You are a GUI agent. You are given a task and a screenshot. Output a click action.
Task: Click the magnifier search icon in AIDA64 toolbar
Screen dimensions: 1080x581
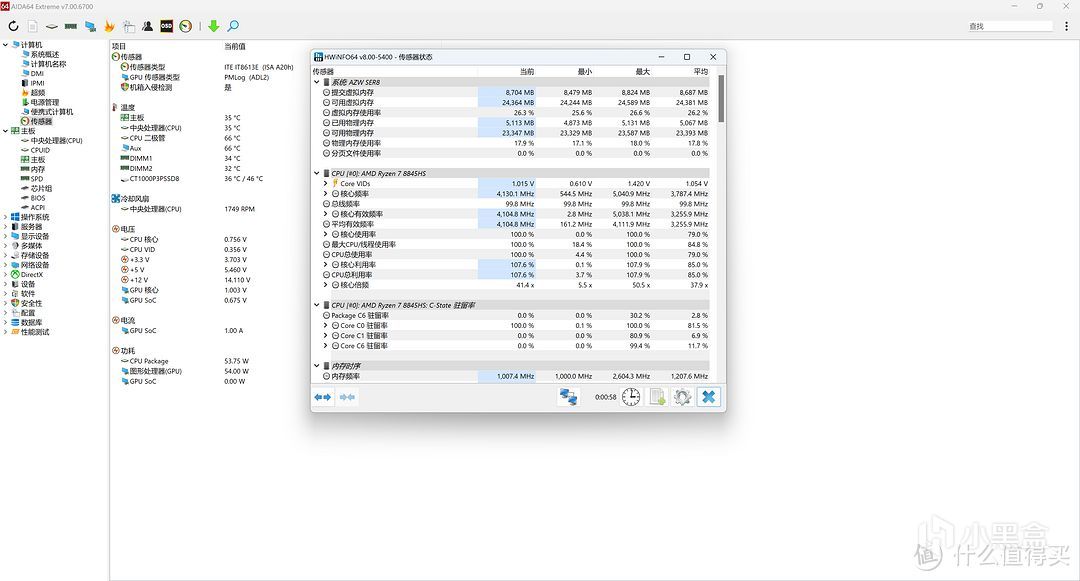pos(233,26)
